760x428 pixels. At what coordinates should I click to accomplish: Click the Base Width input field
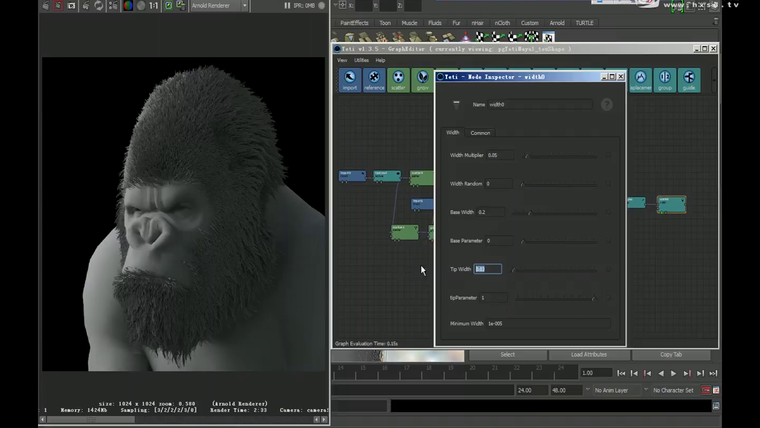[x=491, y=212]
